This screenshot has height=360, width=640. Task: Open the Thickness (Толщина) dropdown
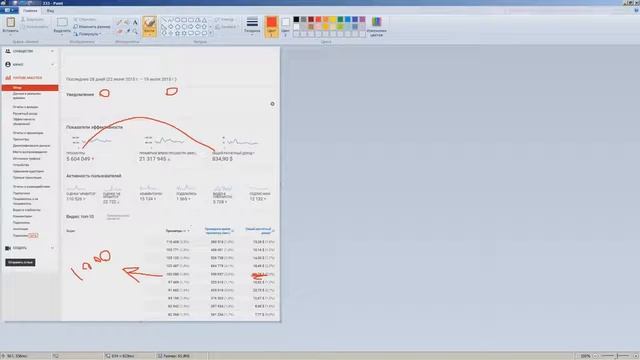(252, 26)
